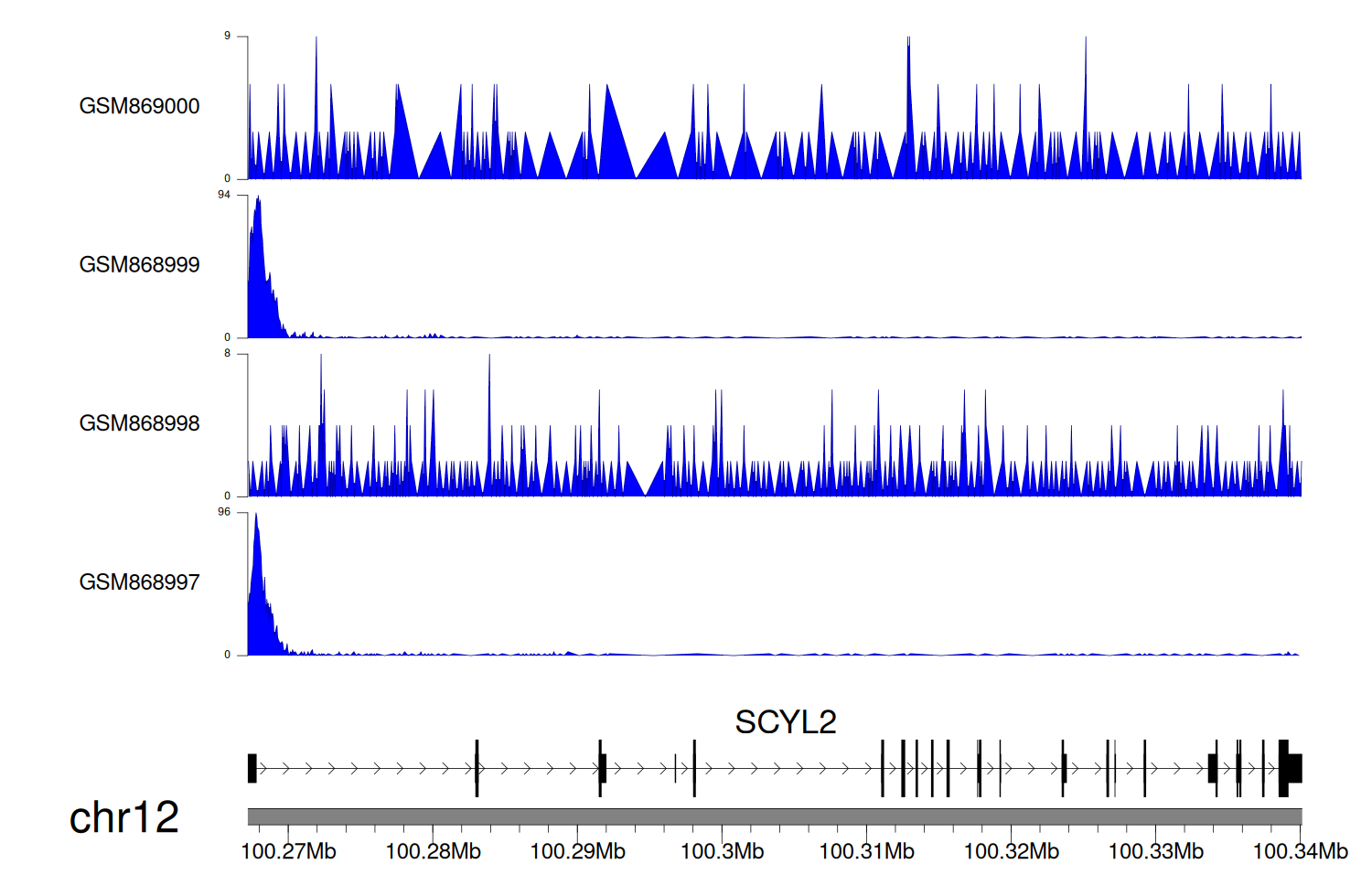Select the GSM868999 track label
The image size is (1372, 896).
(x=139, y=265)
